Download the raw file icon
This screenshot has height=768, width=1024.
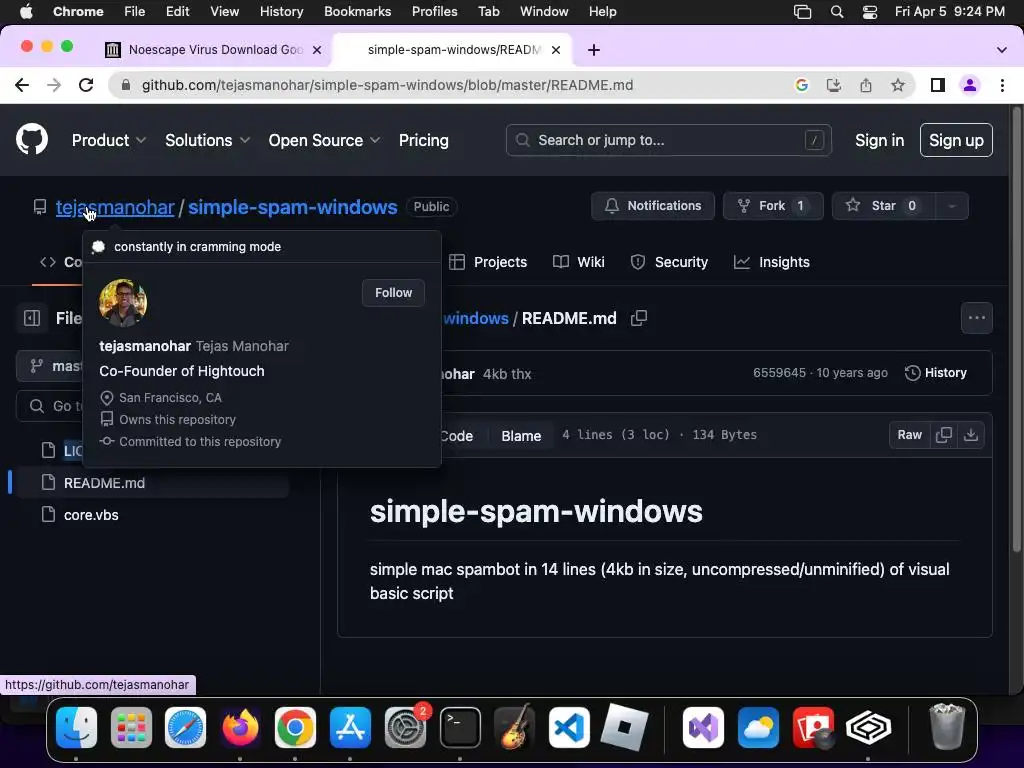[x=970, y=435]
